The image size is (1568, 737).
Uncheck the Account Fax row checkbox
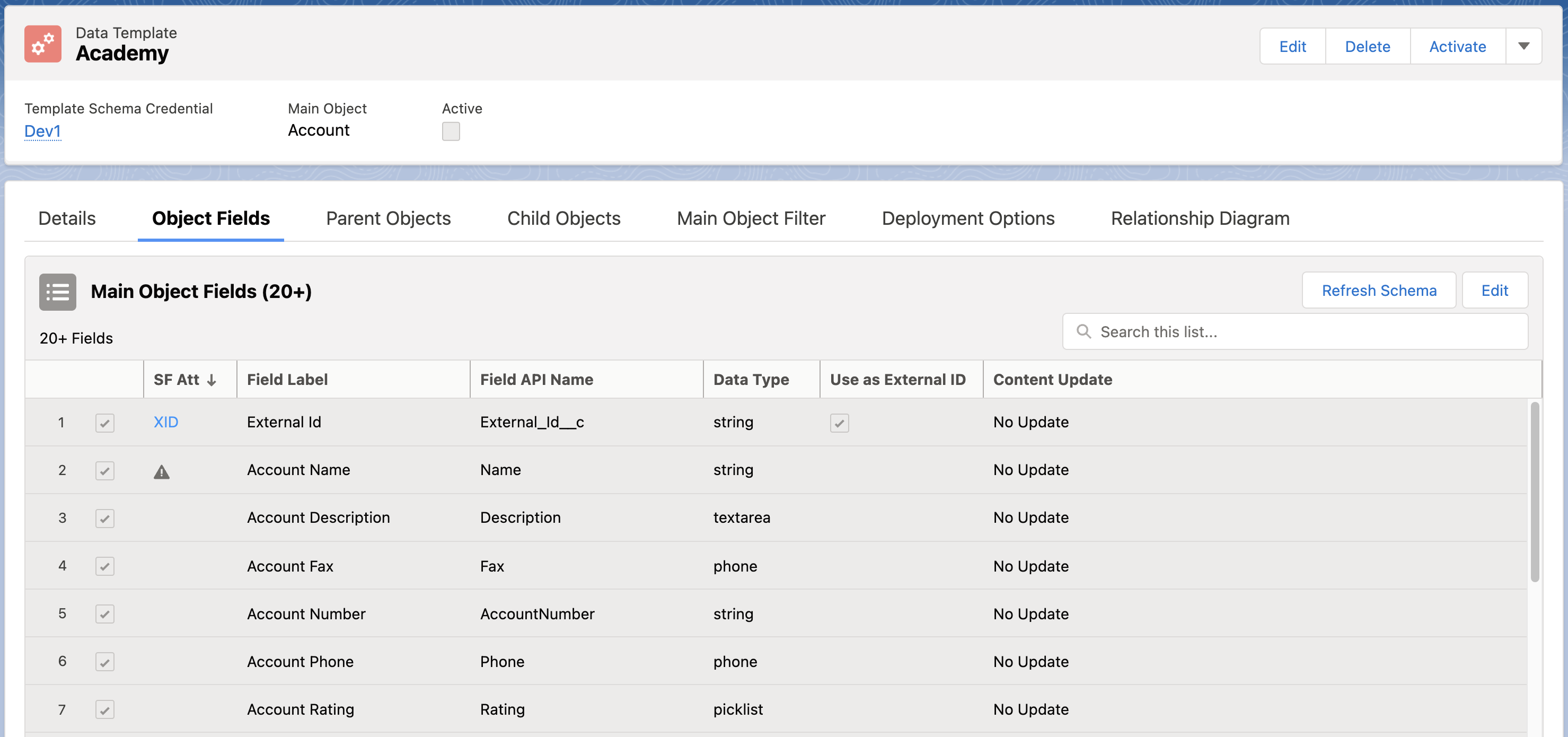(105, 566)
